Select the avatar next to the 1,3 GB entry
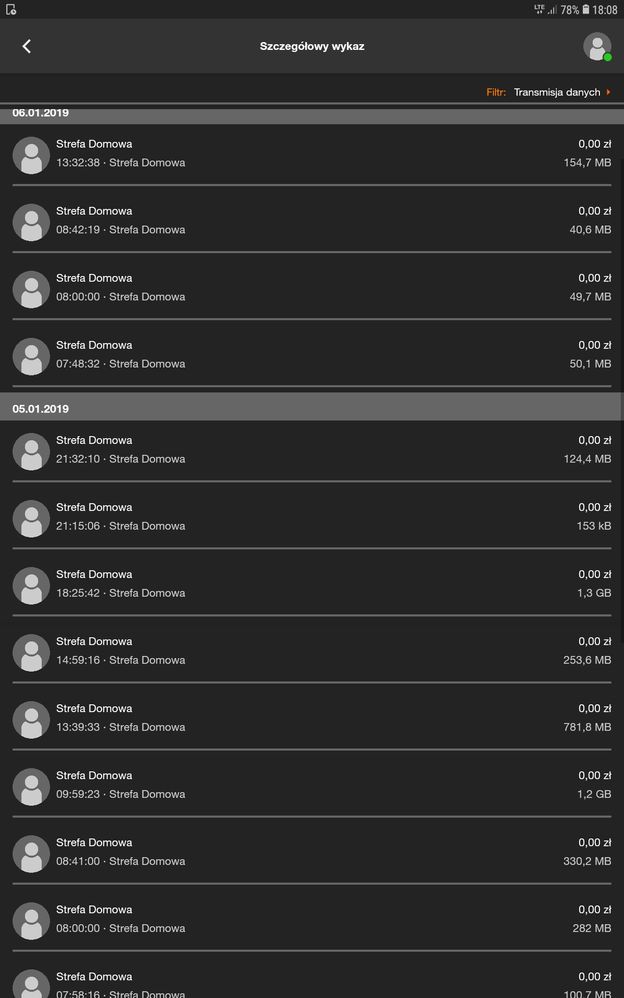This screenshot has height=998, width=624. click(31, 585)
